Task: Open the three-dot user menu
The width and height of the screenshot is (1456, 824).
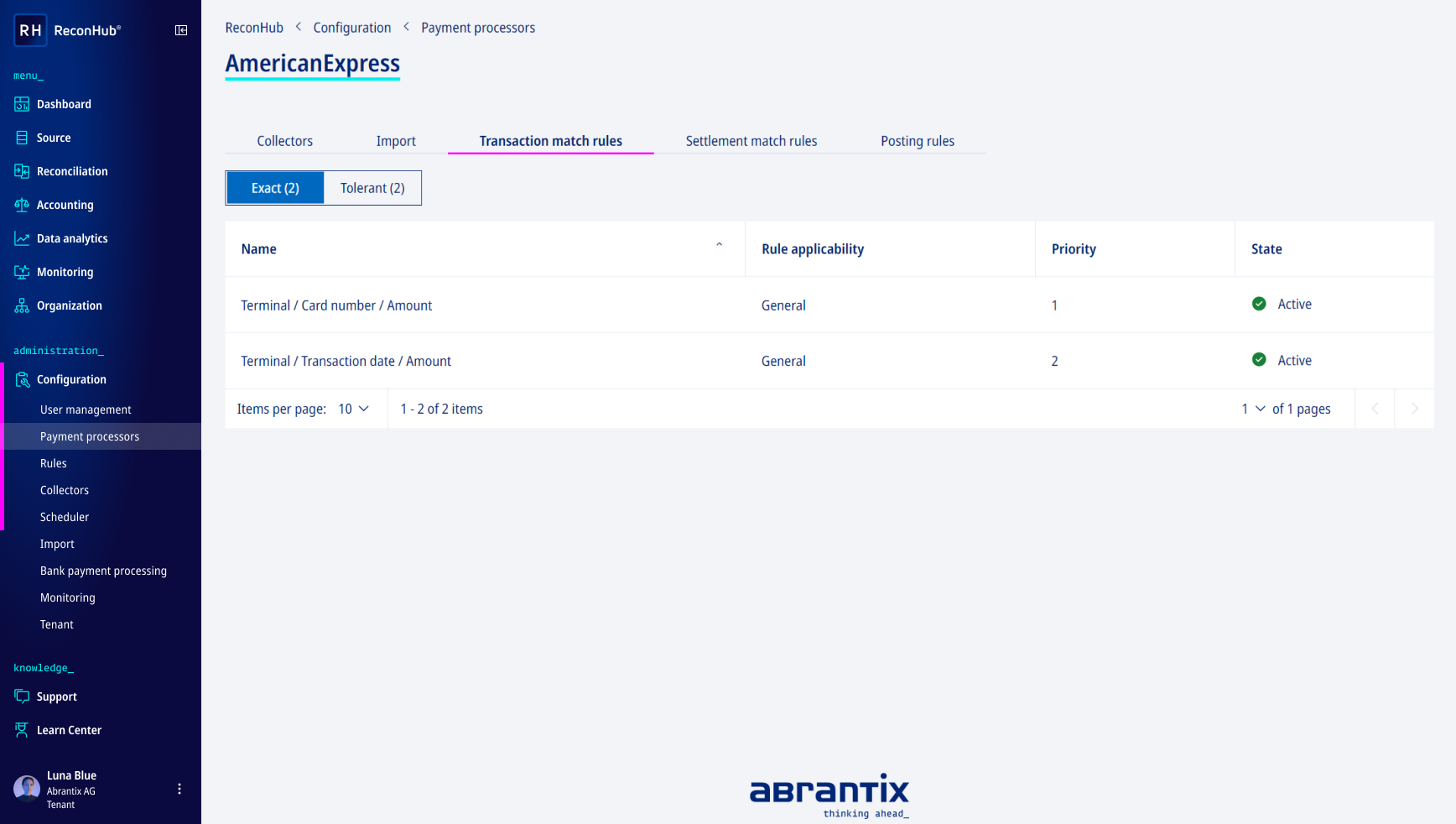Action: pyautogui.click(x=179, y=789)
